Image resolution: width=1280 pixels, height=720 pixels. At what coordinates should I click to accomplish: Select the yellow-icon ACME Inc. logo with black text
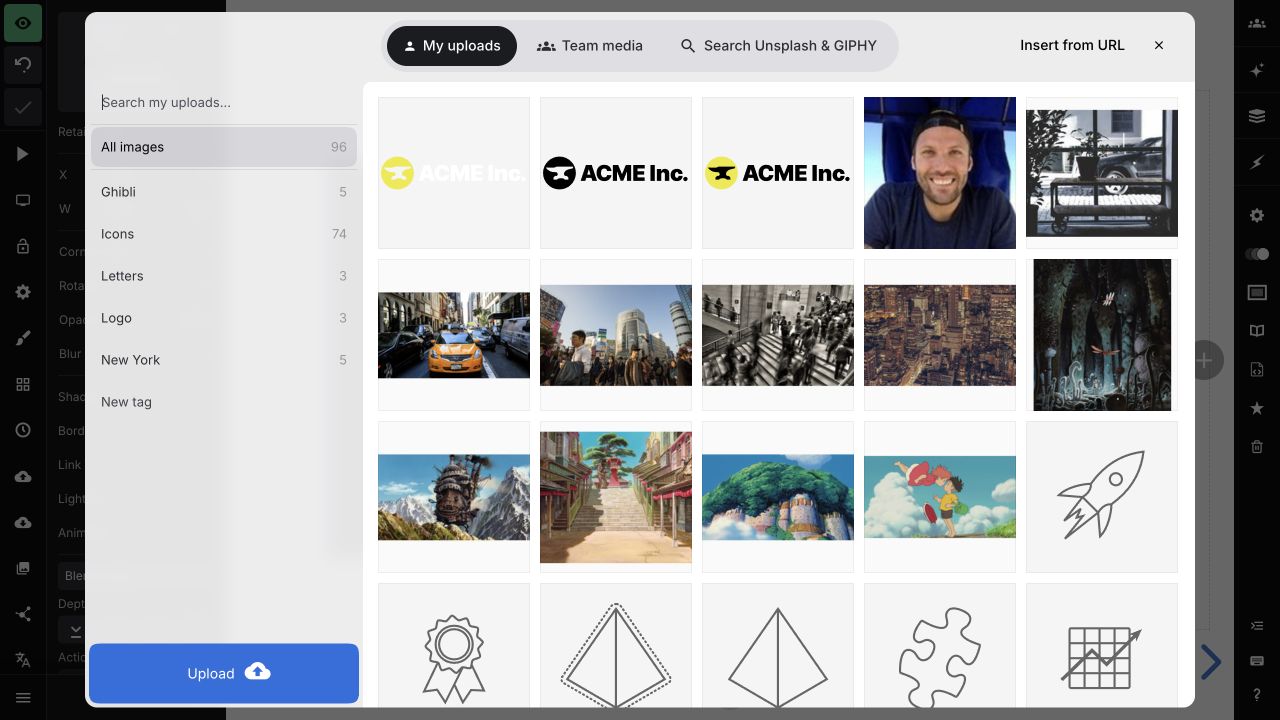[x=778, y=173]
